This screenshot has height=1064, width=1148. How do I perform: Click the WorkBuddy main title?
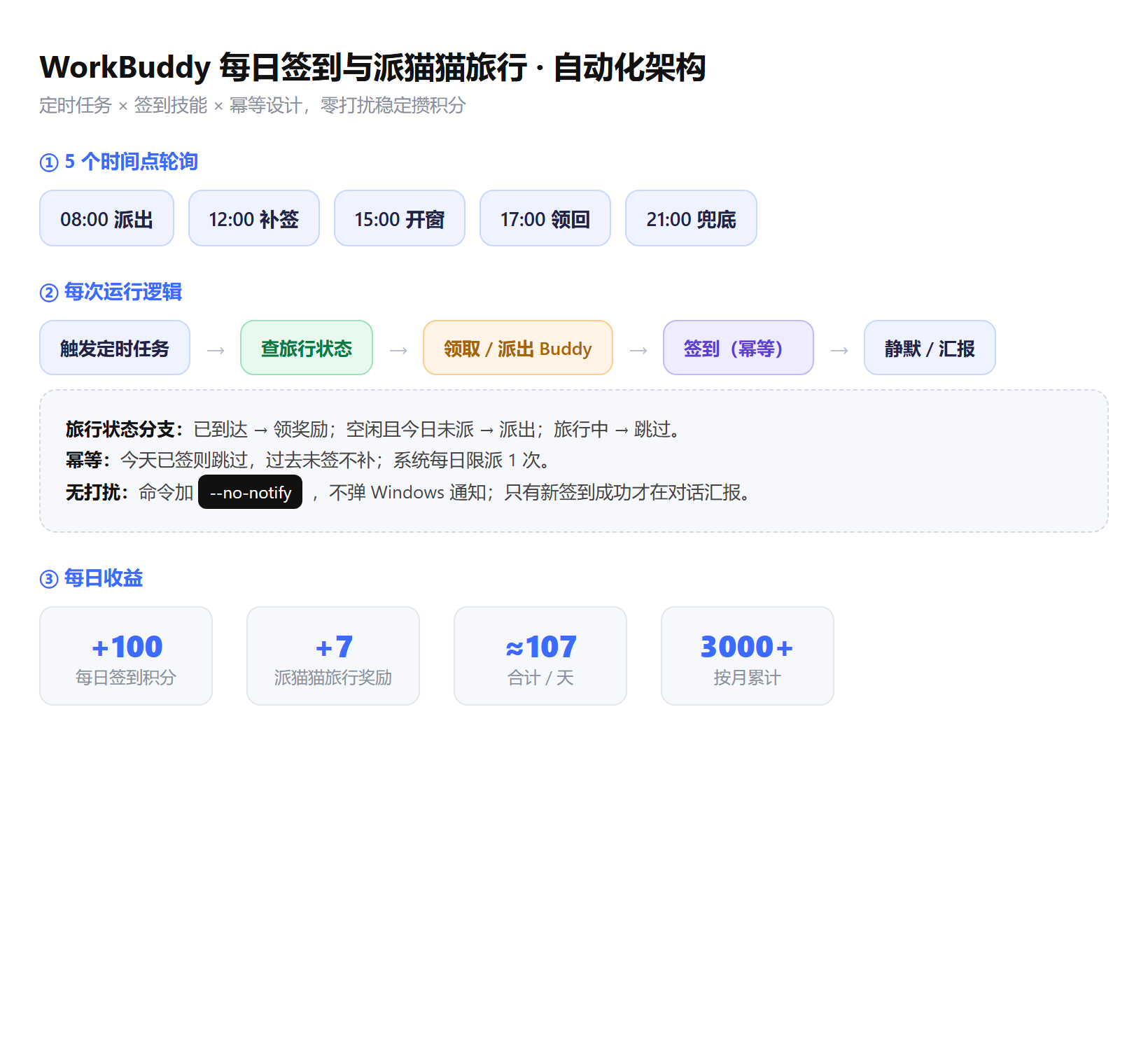coord(372,68)
